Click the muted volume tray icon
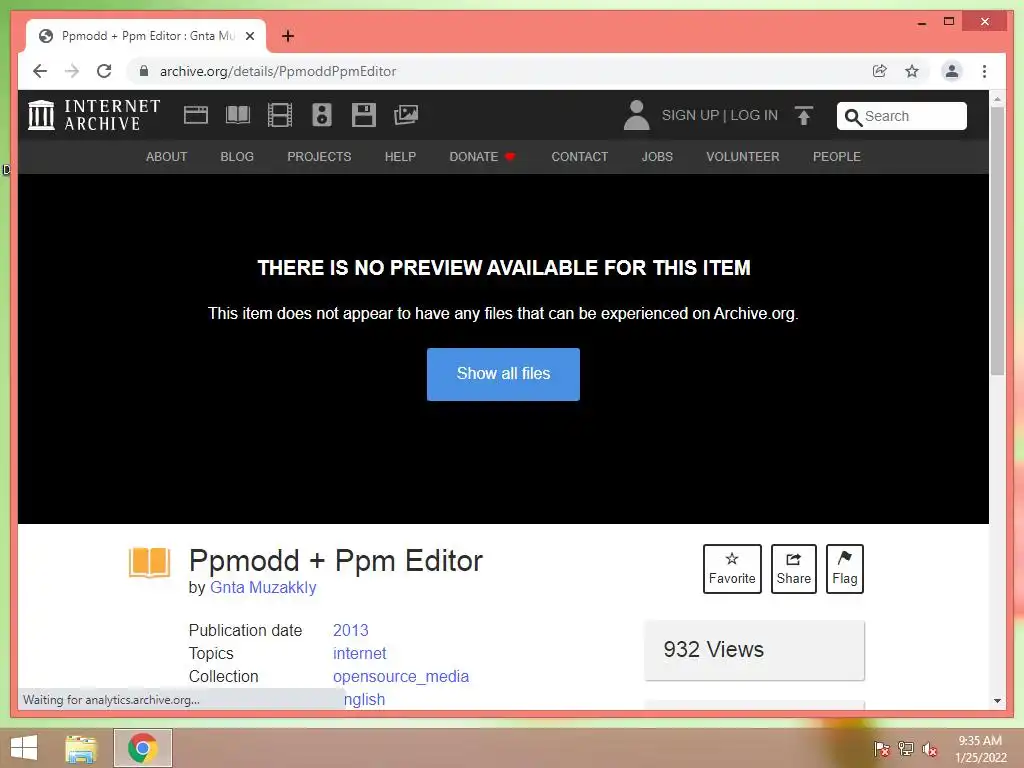The width and height of the screenshot is (1024, 768). pyautogui.click(x=929, y=748)
